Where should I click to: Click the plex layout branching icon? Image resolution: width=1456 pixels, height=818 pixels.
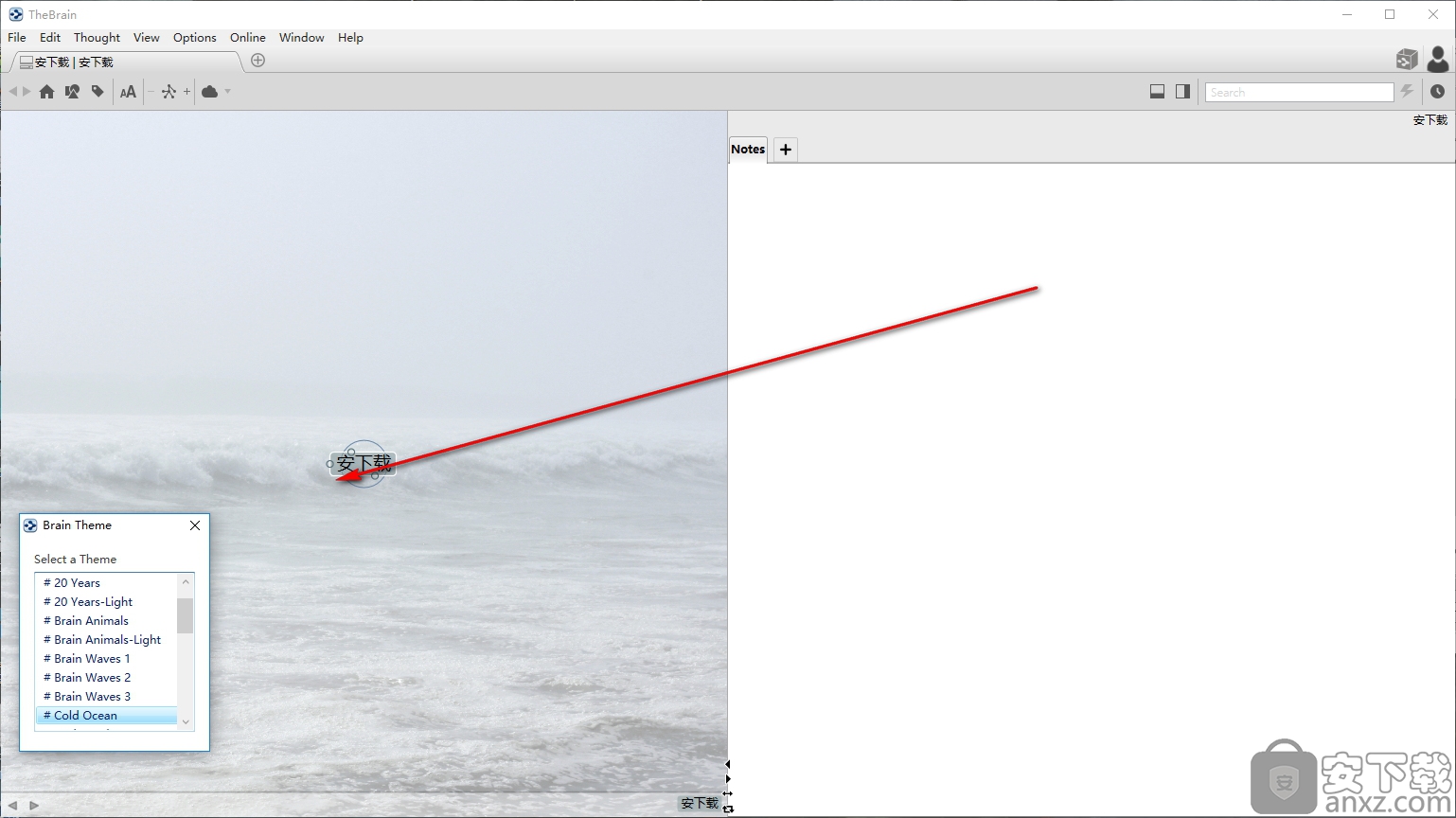tap(169, 92)
